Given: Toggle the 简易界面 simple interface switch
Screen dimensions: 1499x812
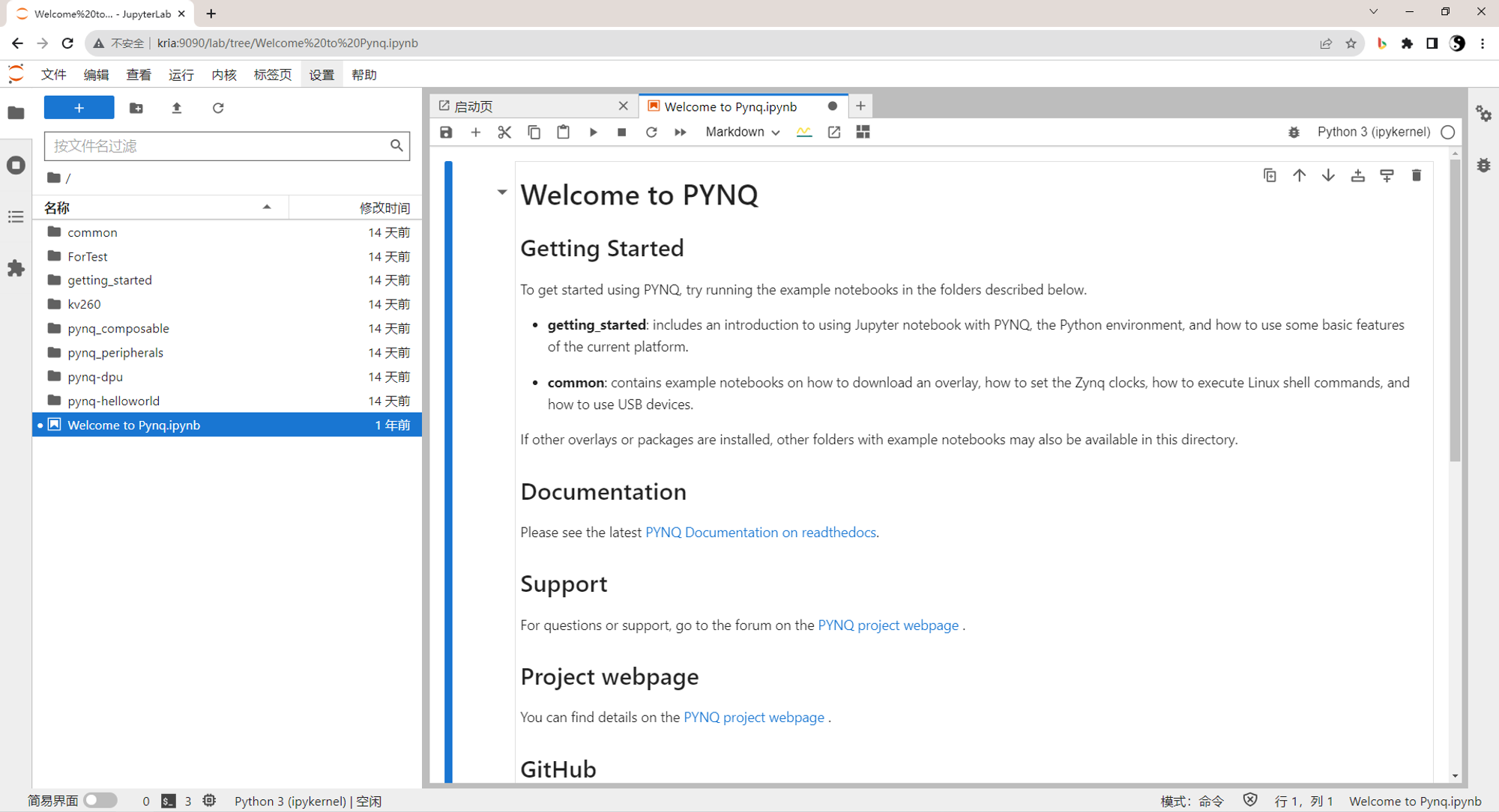Looking at the screenshot, I should [x=100, y=800].
